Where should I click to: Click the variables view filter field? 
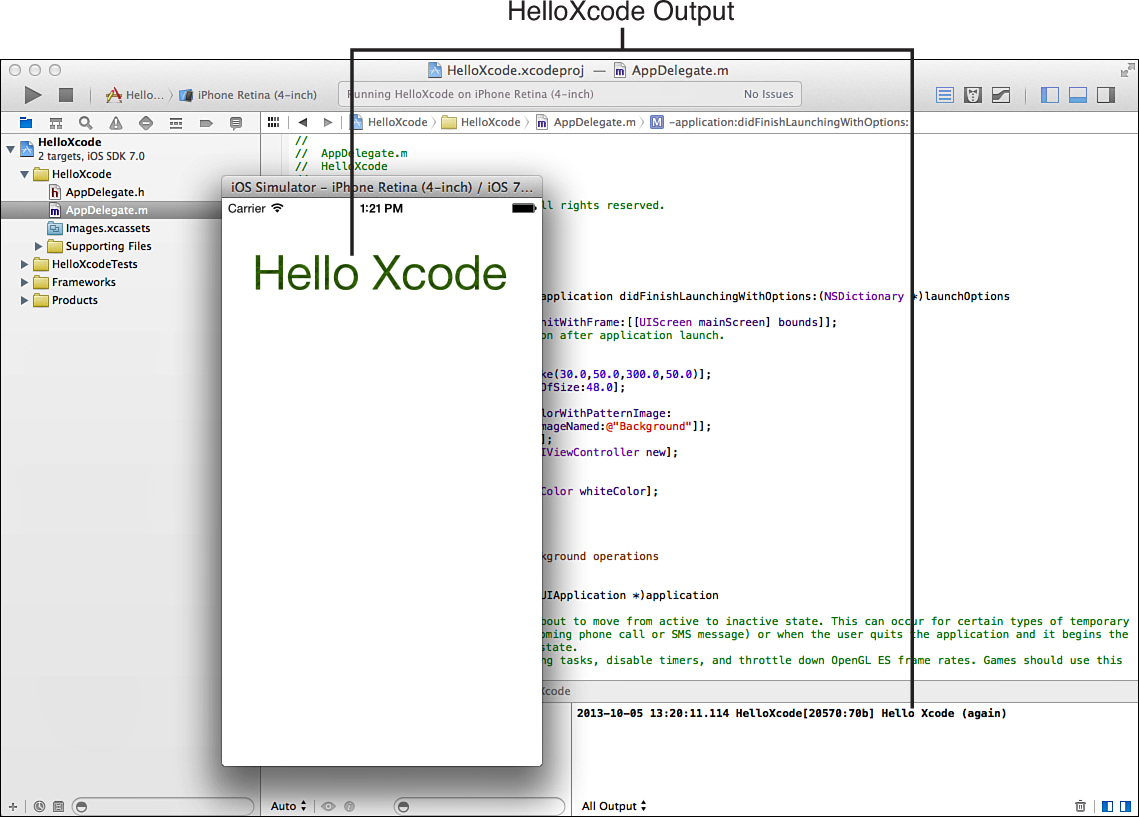coord(479,806)
